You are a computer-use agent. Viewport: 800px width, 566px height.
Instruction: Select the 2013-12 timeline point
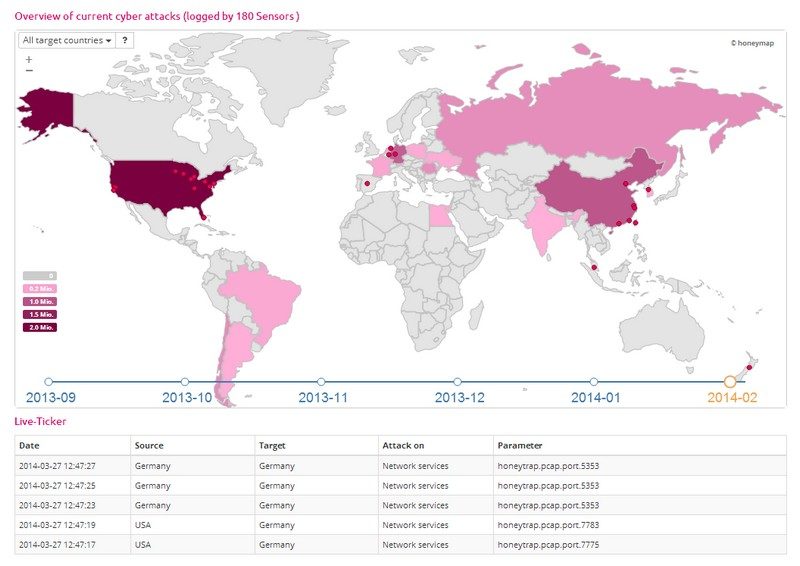coord(457,381)
